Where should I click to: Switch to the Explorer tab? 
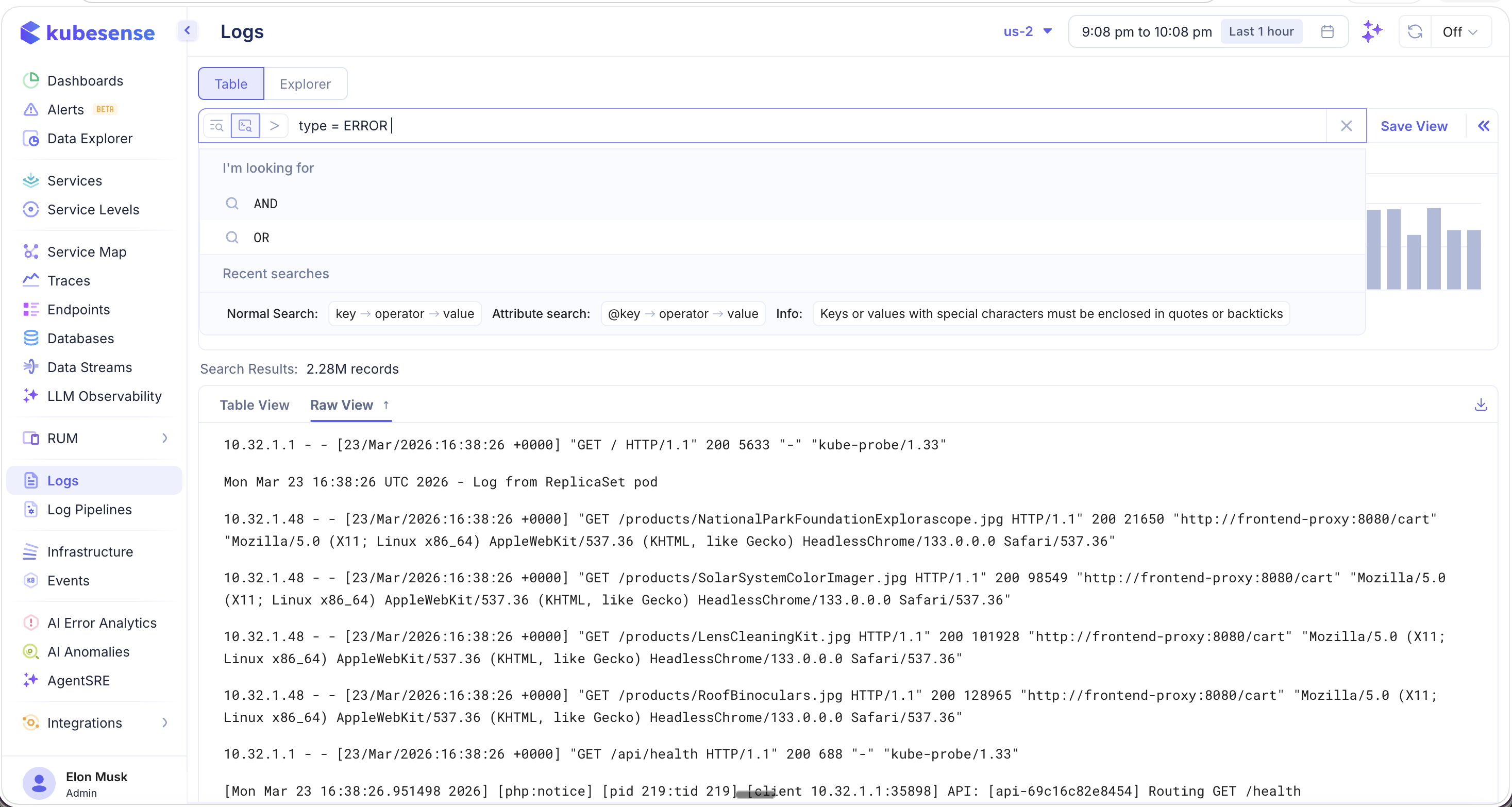[x=305, y=84]
